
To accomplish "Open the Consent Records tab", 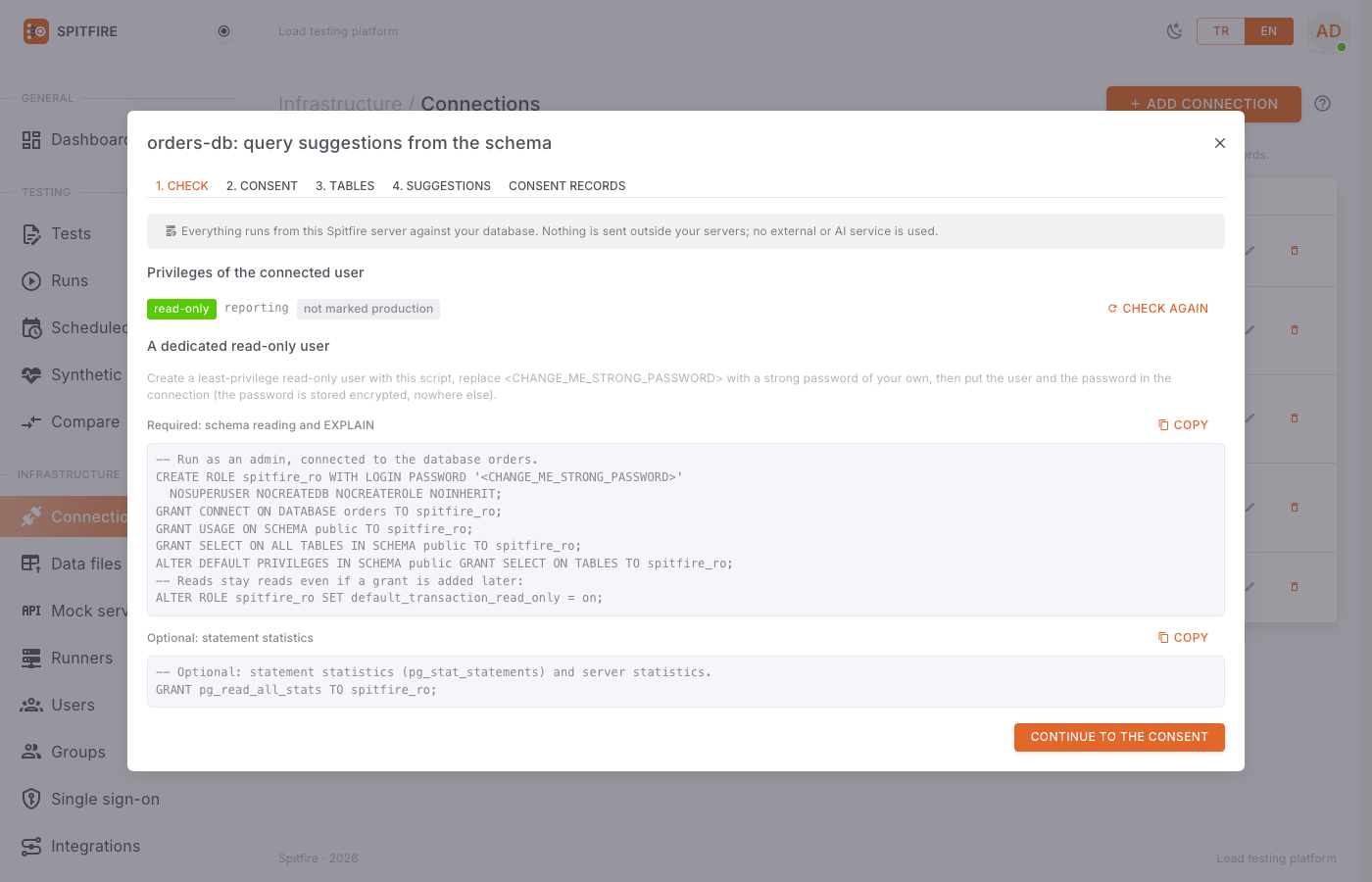I will pos(566,186).
